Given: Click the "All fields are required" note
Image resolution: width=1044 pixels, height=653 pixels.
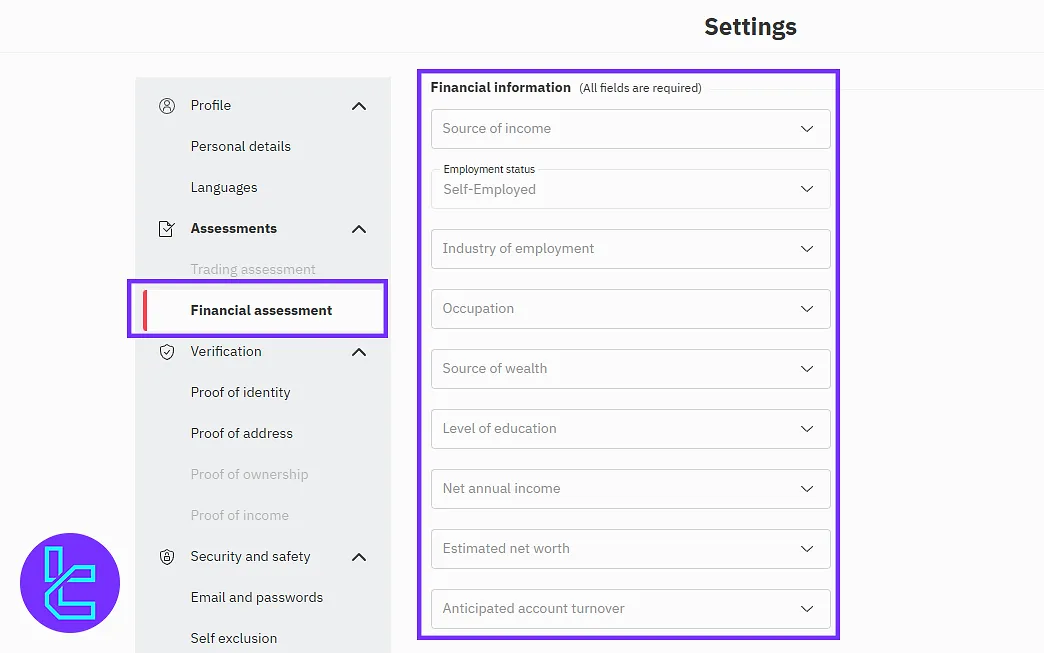Looking at the screenshot, I should click(x=641, y=88).
